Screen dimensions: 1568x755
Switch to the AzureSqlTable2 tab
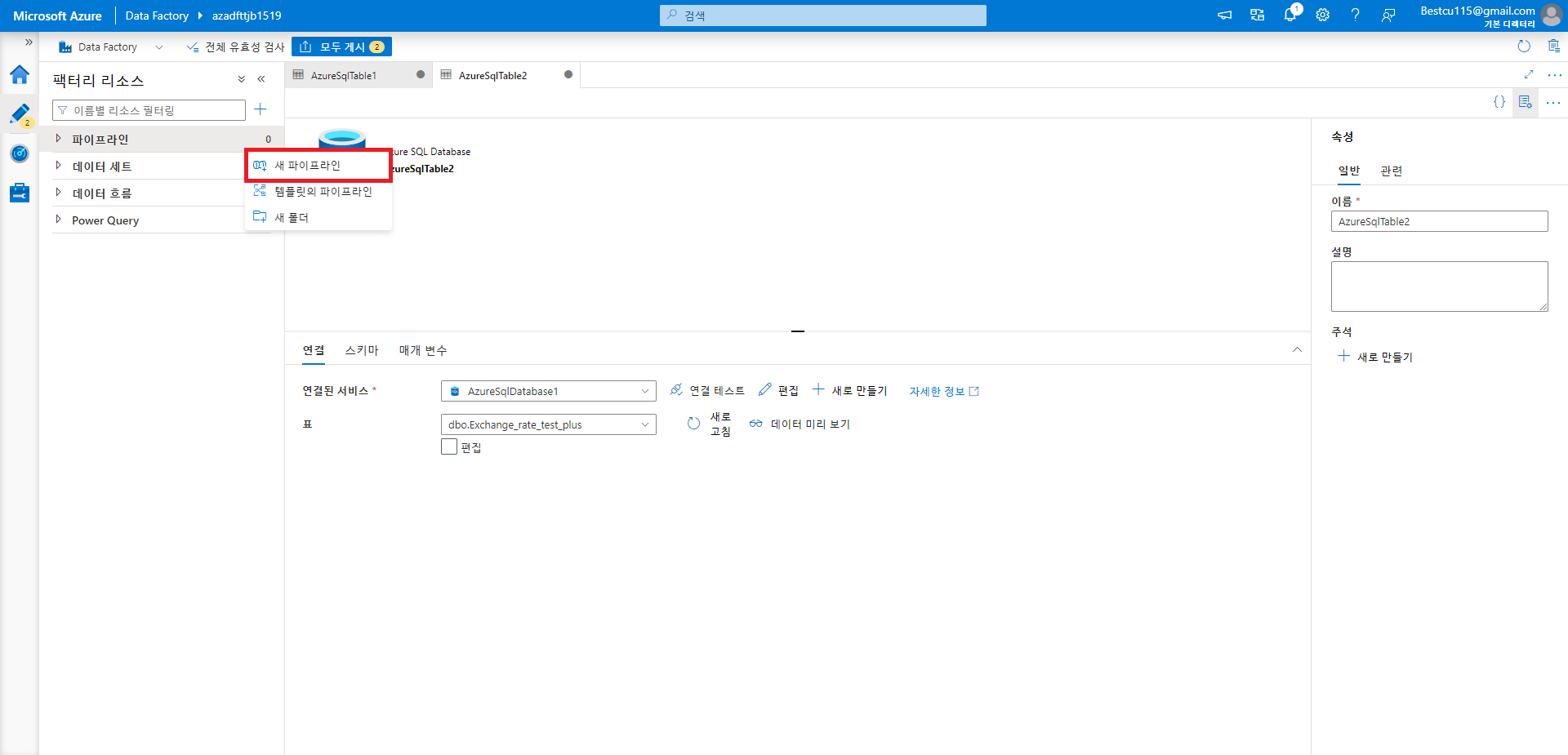[506, 75]
